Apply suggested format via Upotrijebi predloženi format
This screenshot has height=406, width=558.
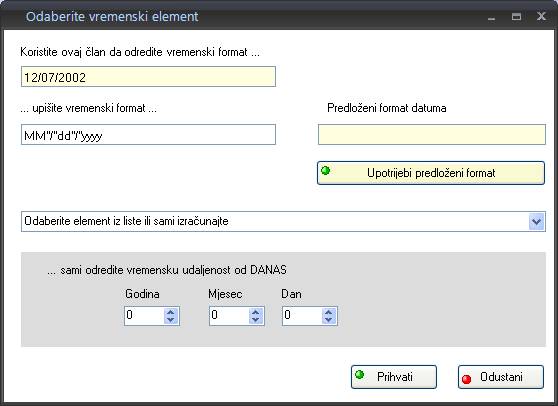(x=431, y=173)
